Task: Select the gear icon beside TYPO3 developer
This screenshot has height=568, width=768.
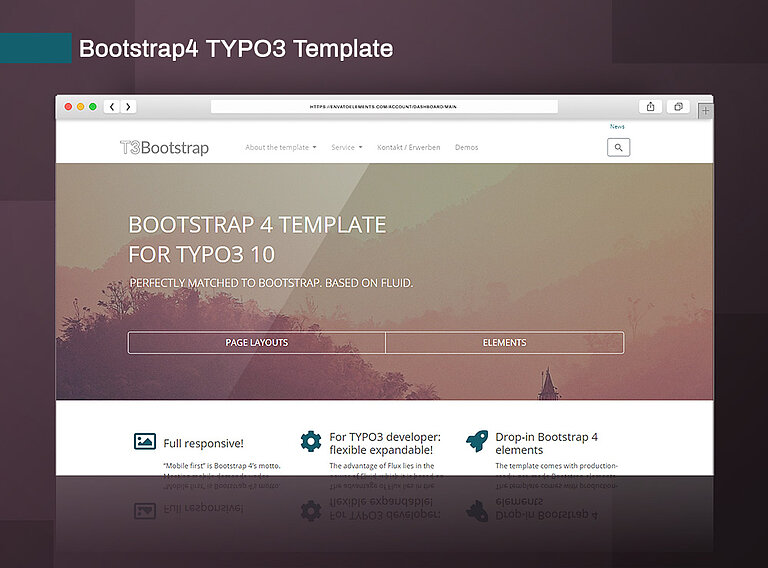Action: tap(311, 441)
